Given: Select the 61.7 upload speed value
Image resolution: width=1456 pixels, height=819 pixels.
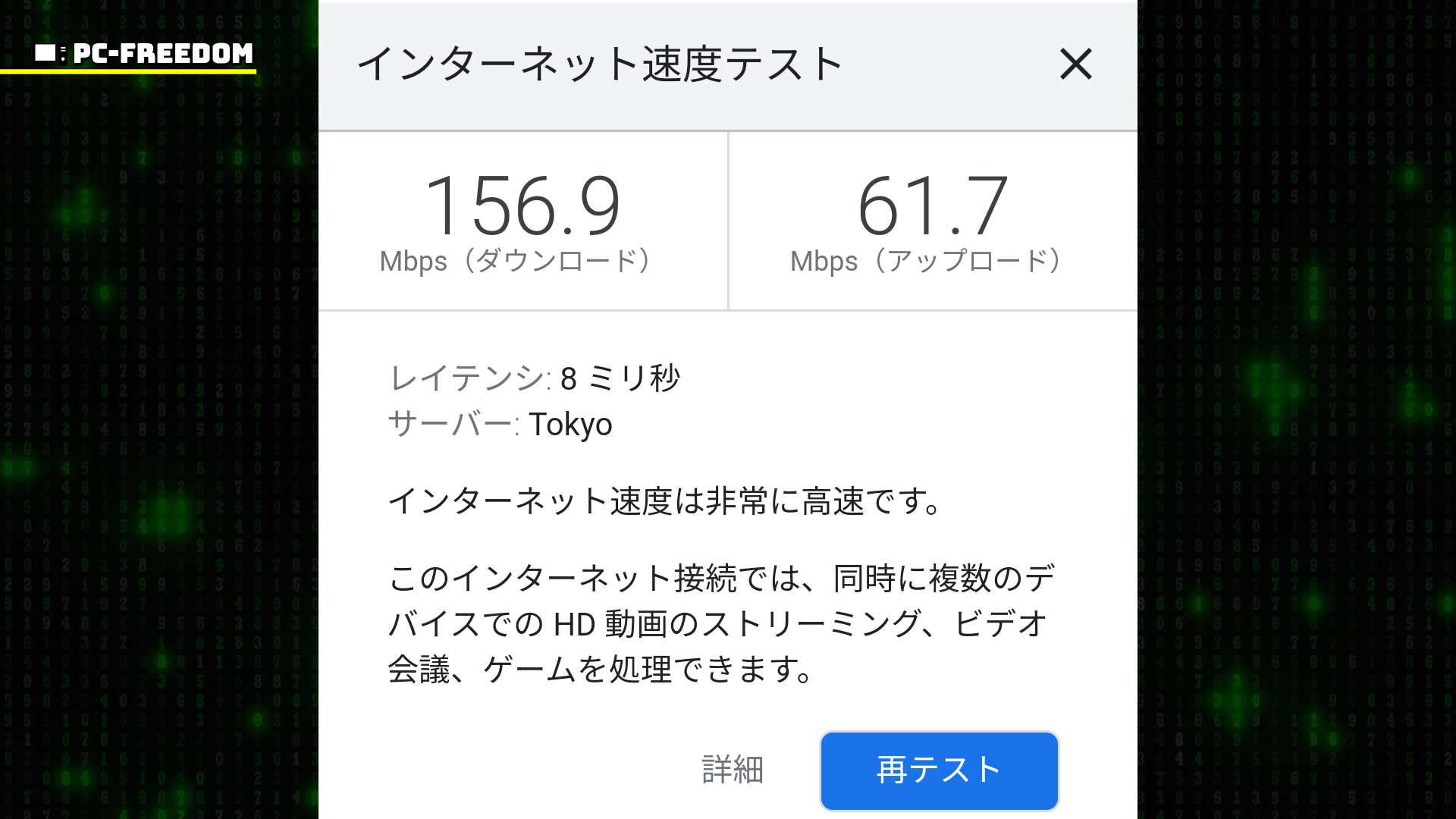Looking at the screenshot, I should click(x=932, y=206).
